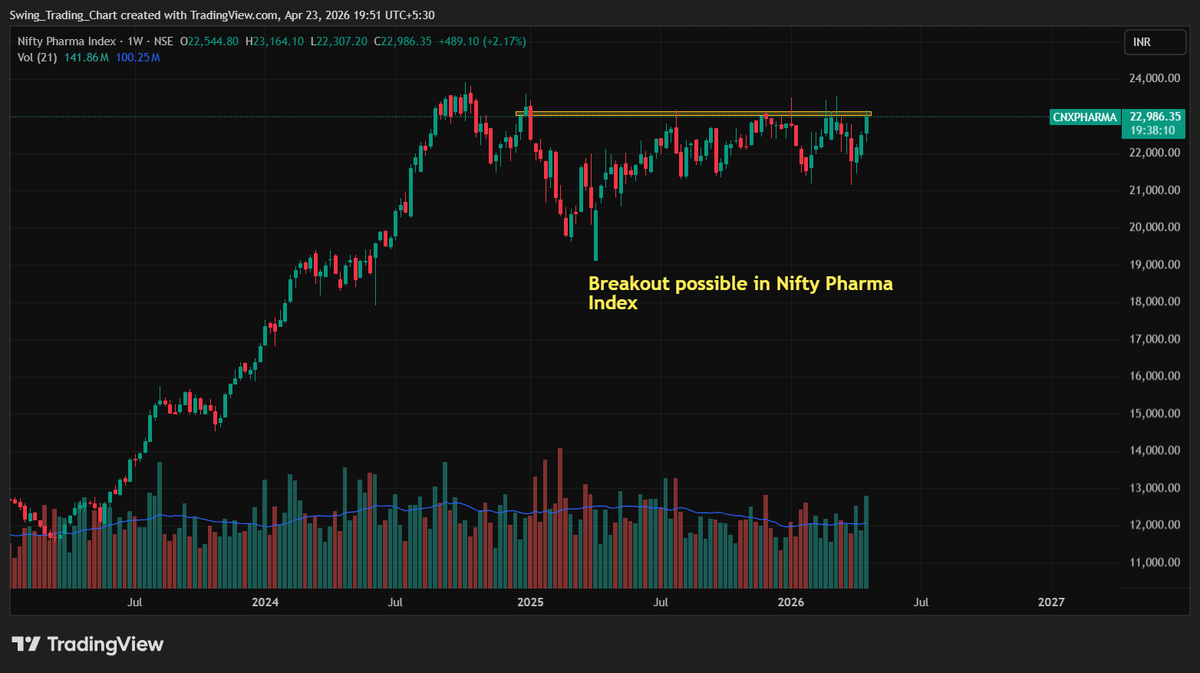This screenshot has width=1200, height=673.
Task: Click the 22,000.00 price axis label
Action: click(1155, 152)
